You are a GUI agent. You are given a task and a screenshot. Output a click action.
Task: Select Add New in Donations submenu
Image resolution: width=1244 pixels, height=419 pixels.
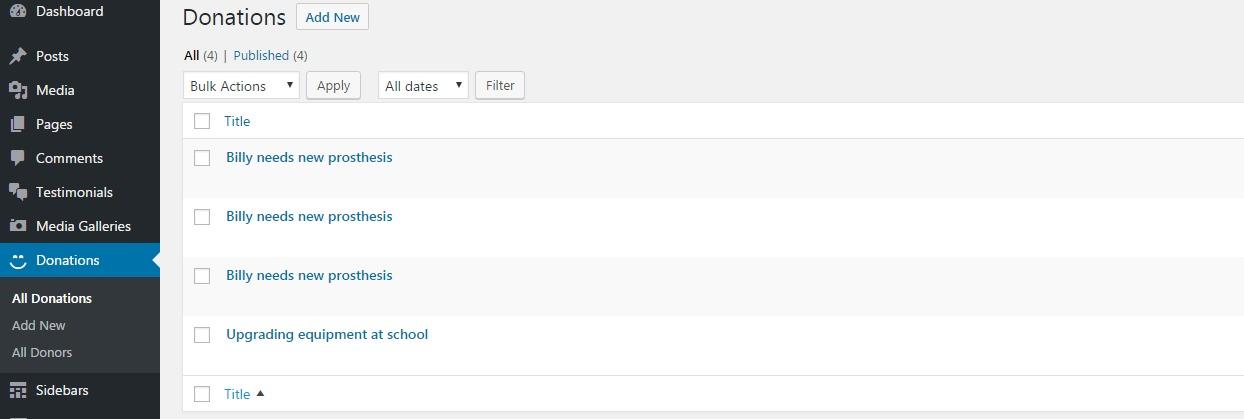39,326
